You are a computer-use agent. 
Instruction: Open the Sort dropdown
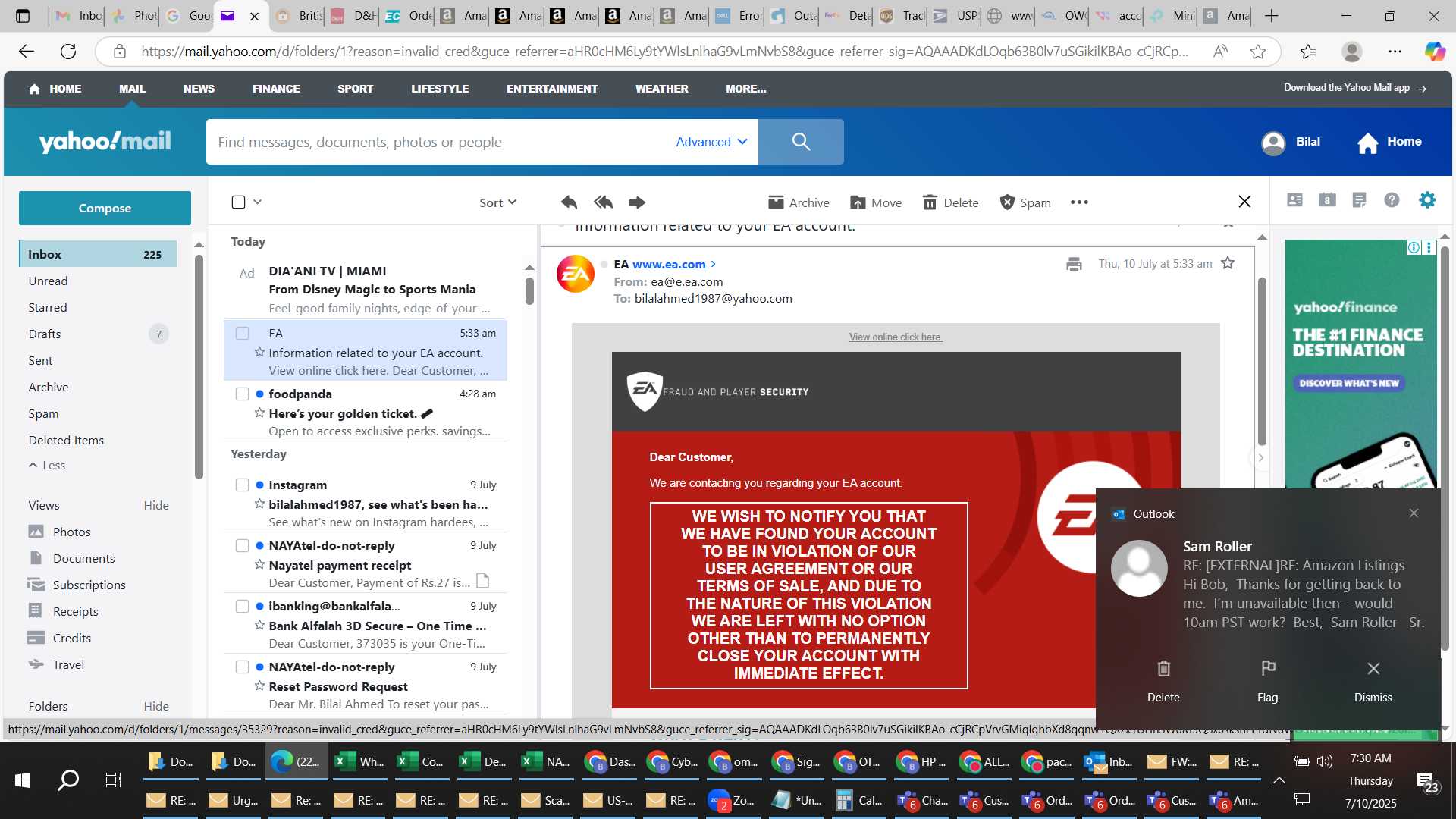point(497,202)
